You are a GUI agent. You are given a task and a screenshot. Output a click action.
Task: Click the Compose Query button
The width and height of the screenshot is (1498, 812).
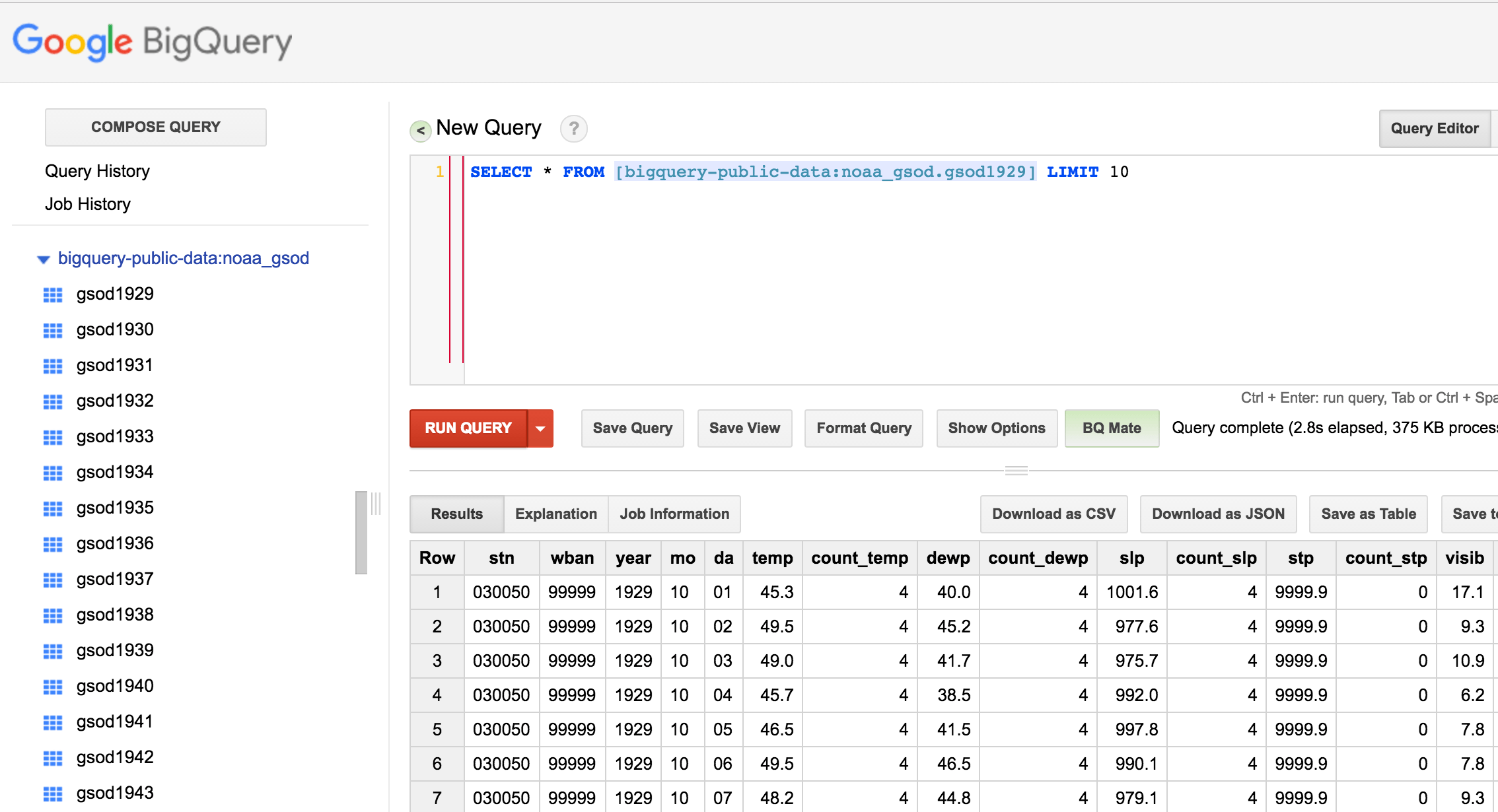156,127
